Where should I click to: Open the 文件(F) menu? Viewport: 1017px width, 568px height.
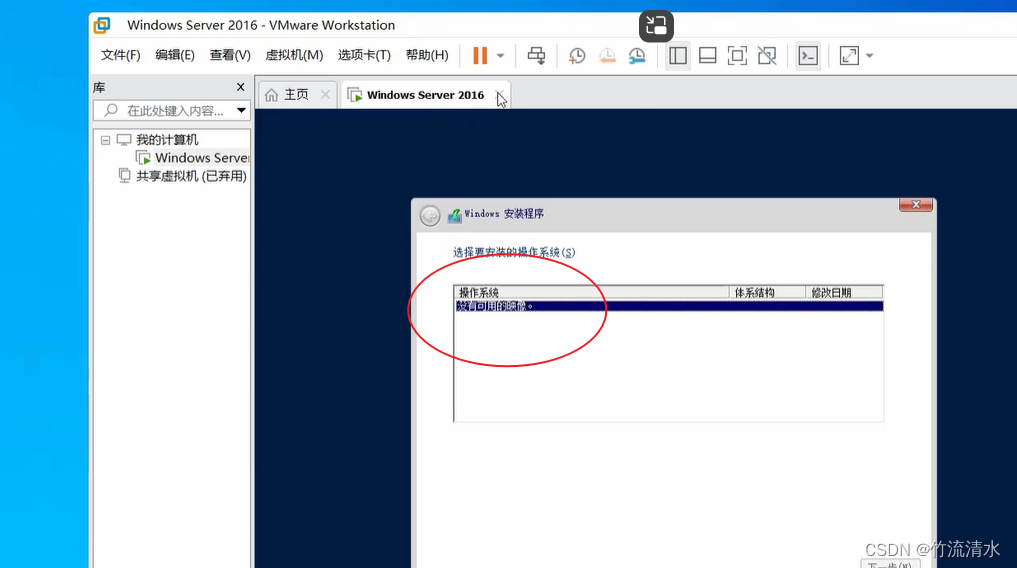tap(121, 55)
